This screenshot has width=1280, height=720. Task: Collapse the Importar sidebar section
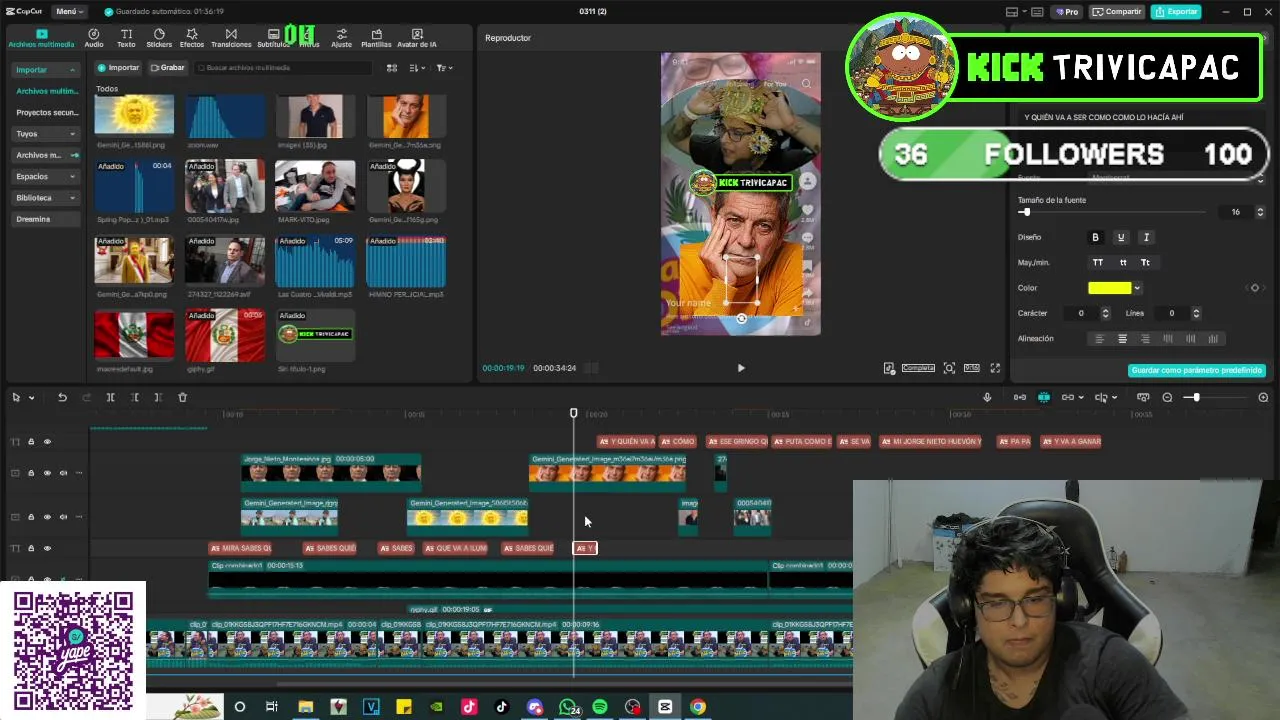[x=46, y=70]
